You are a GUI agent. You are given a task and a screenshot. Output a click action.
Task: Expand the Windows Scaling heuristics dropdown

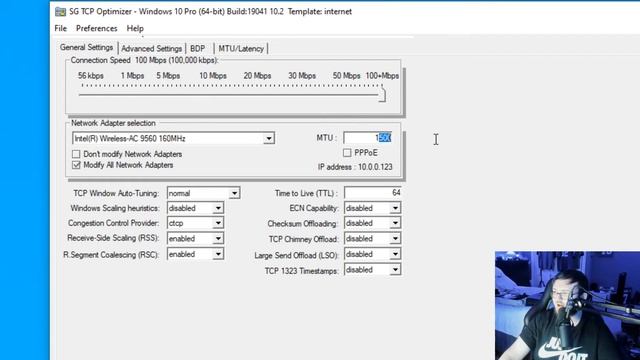coord(195,208)
